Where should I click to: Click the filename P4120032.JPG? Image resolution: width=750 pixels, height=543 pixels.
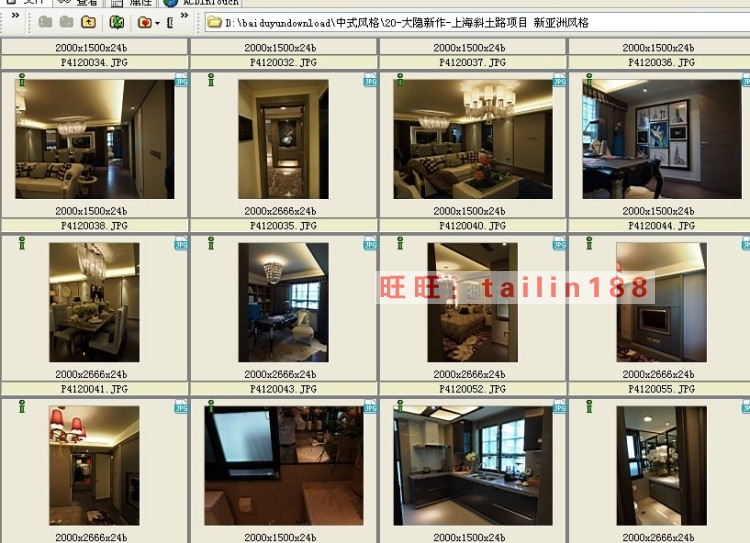[x=284, y=63]
